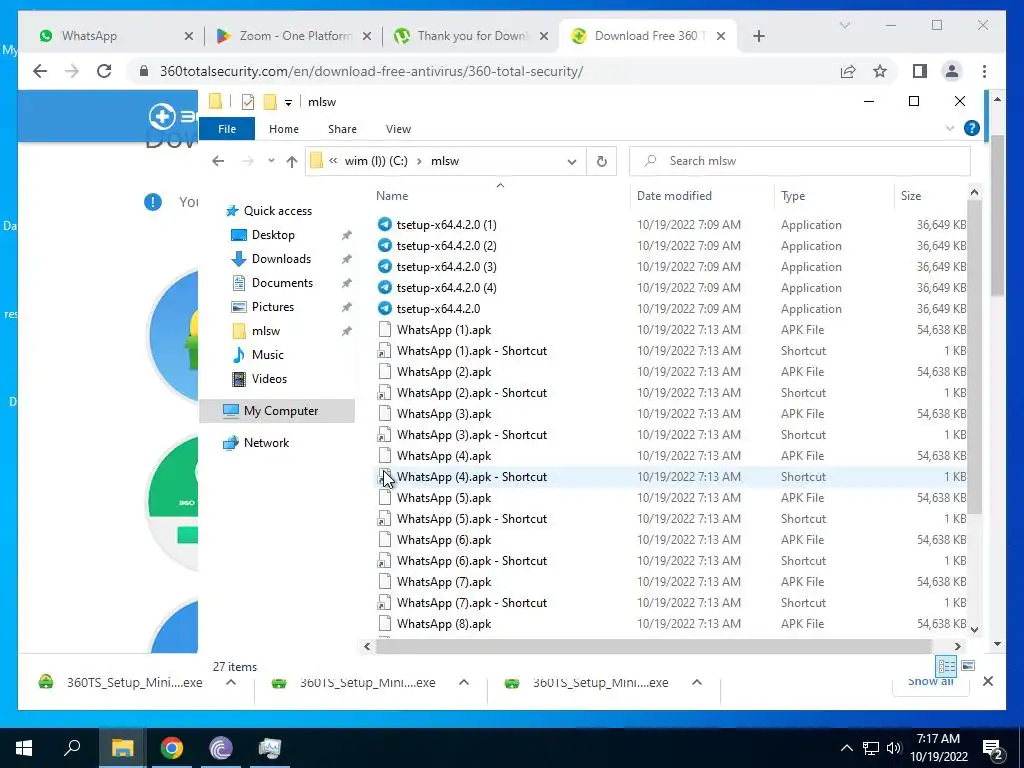Open a new Chrome tab
The height and width of the screenshot is (768, 1024).
click(758, 37)
